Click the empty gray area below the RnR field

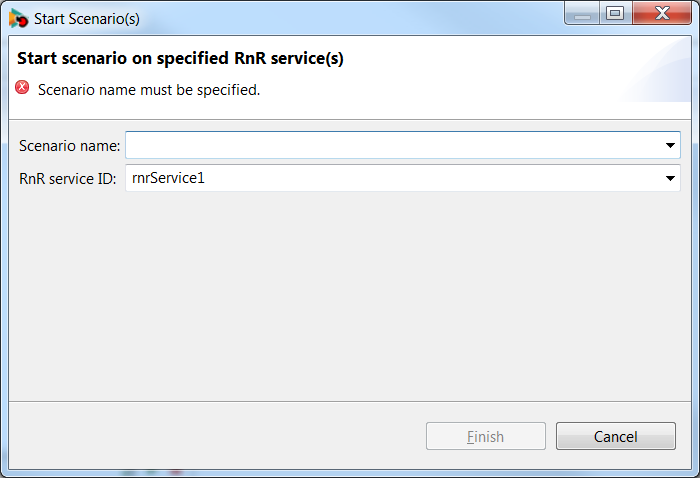click(350, 295)
